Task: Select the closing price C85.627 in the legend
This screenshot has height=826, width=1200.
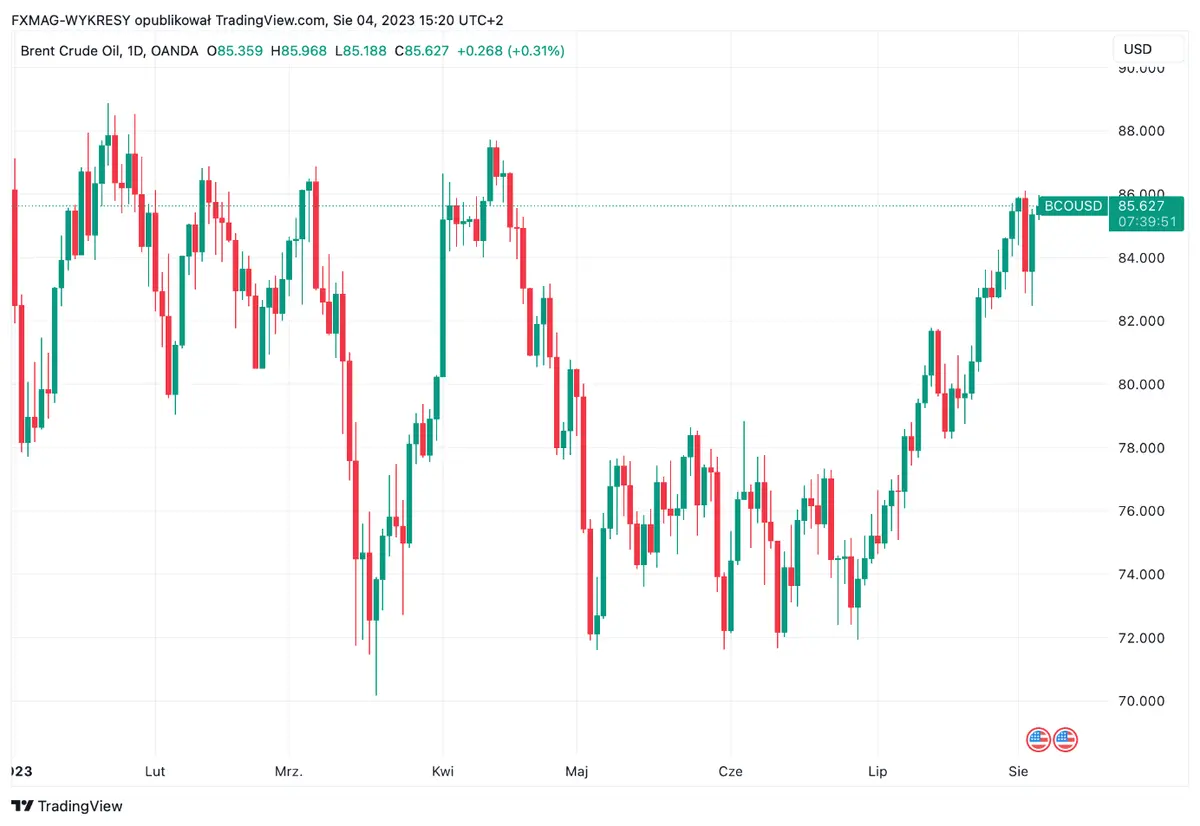Action: [422, 50]
